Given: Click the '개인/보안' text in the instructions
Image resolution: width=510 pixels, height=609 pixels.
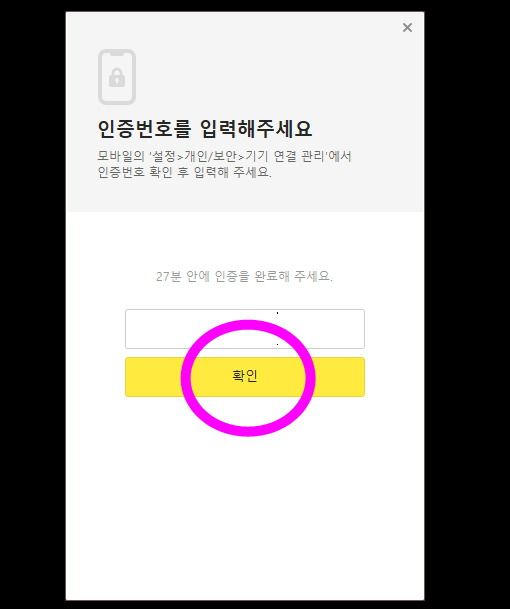Looking at the screenshot, I should point(210,156).
